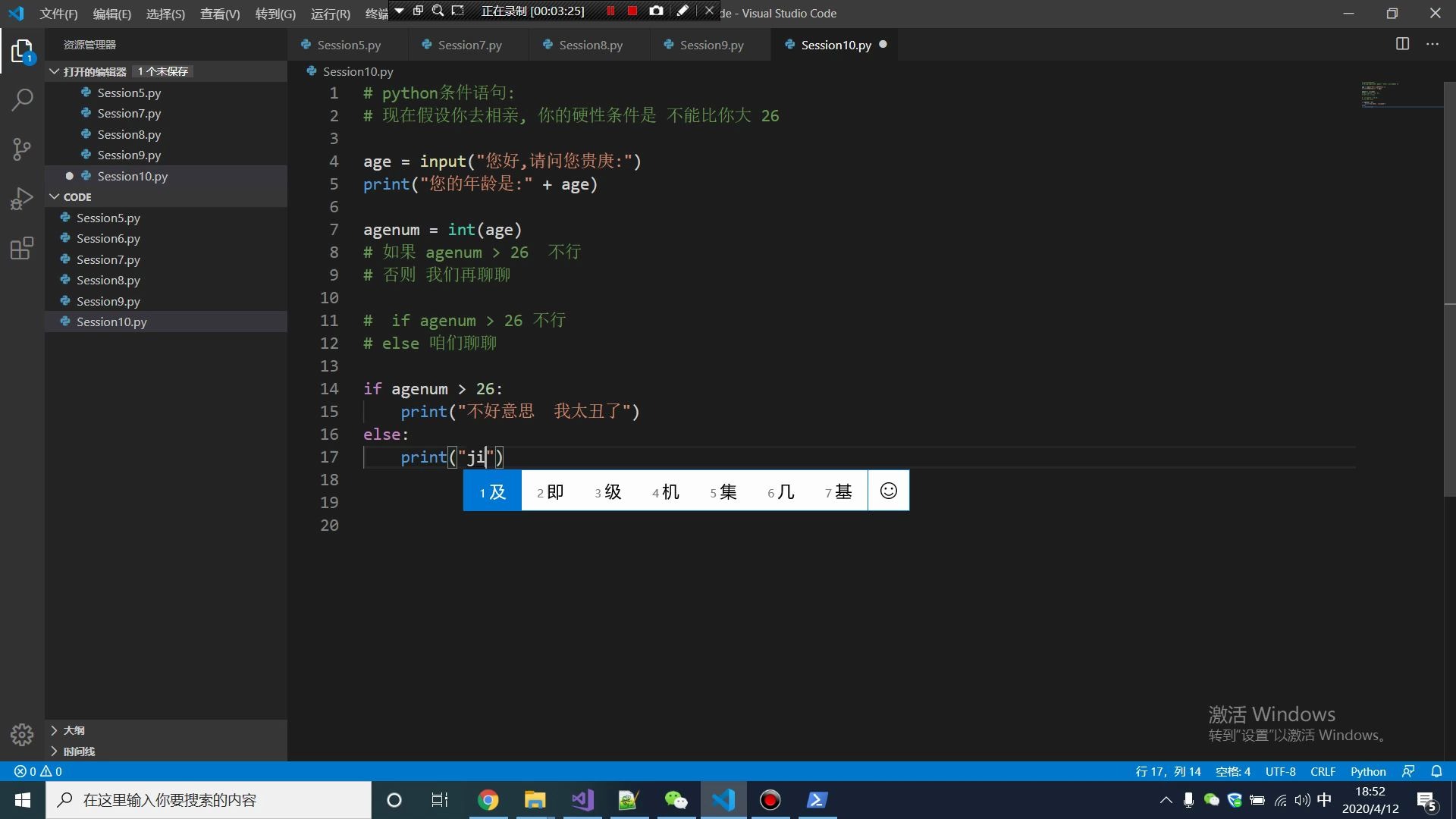The width and height of the screenshot is (1456, 819).
Task: Switch to the Session7.py tab
Action: 469,45
